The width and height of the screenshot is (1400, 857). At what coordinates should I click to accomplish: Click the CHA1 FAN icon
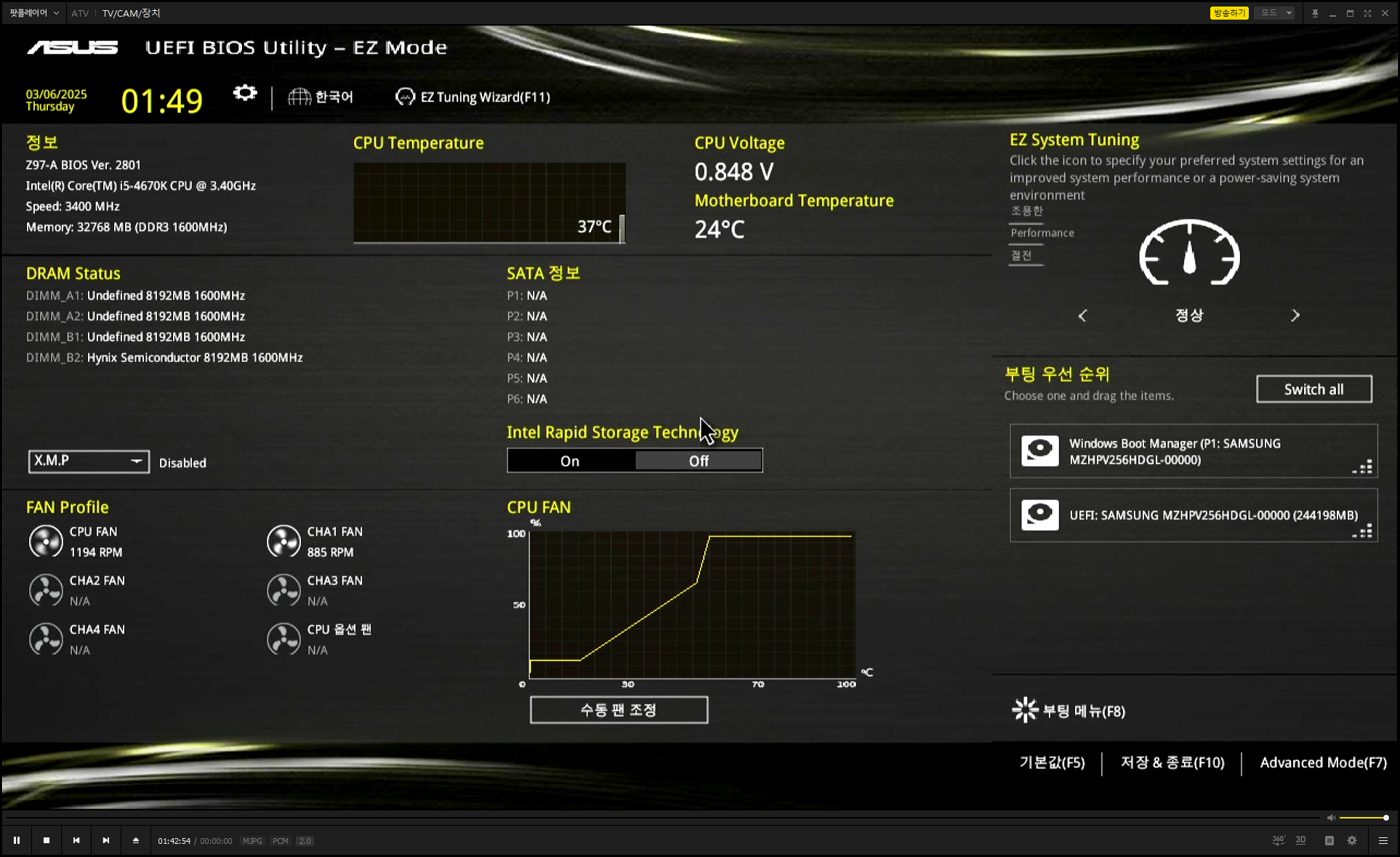coord(283,542)
